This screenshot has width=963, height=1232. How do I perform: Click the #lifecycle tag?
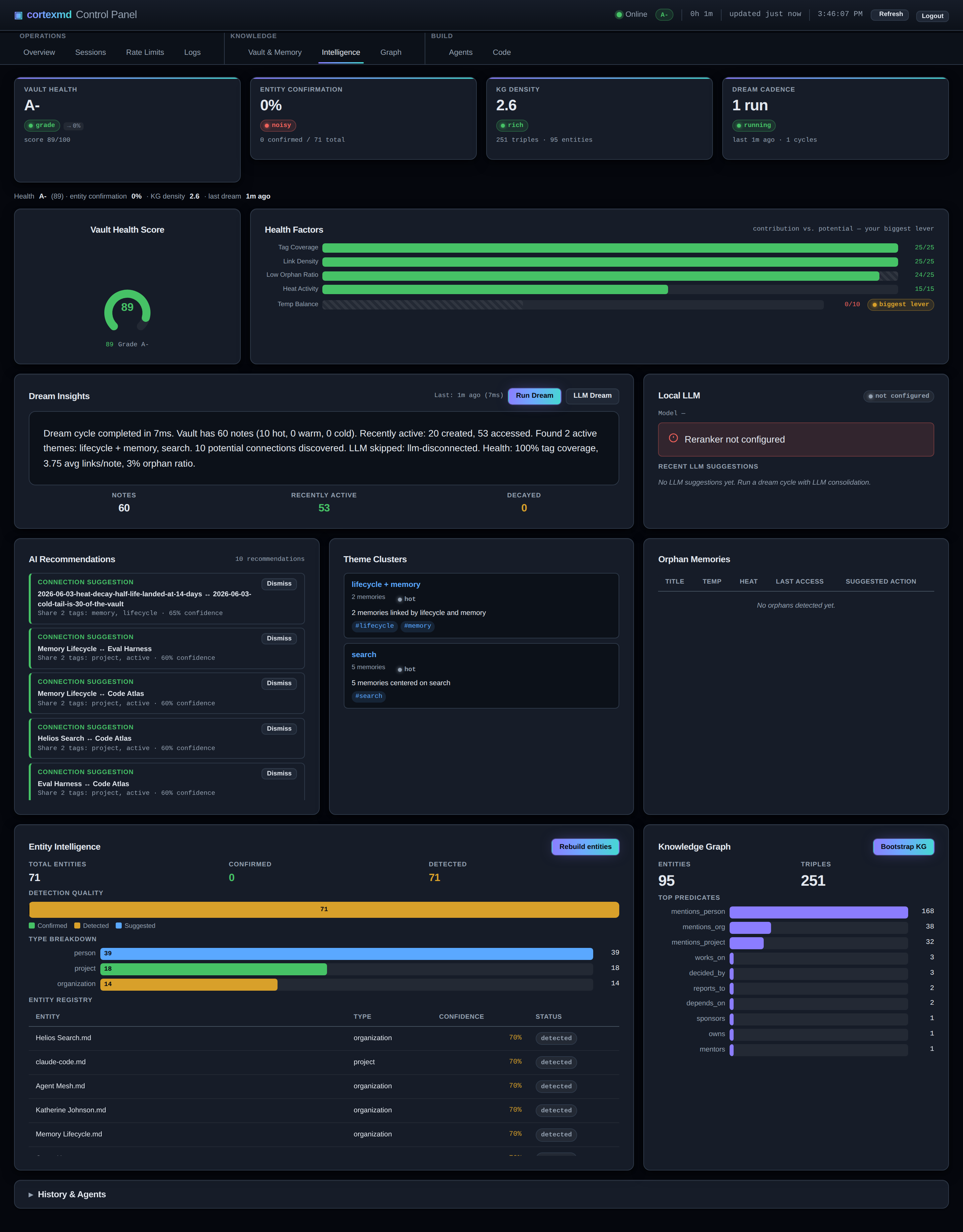click(x=374, y=626)
